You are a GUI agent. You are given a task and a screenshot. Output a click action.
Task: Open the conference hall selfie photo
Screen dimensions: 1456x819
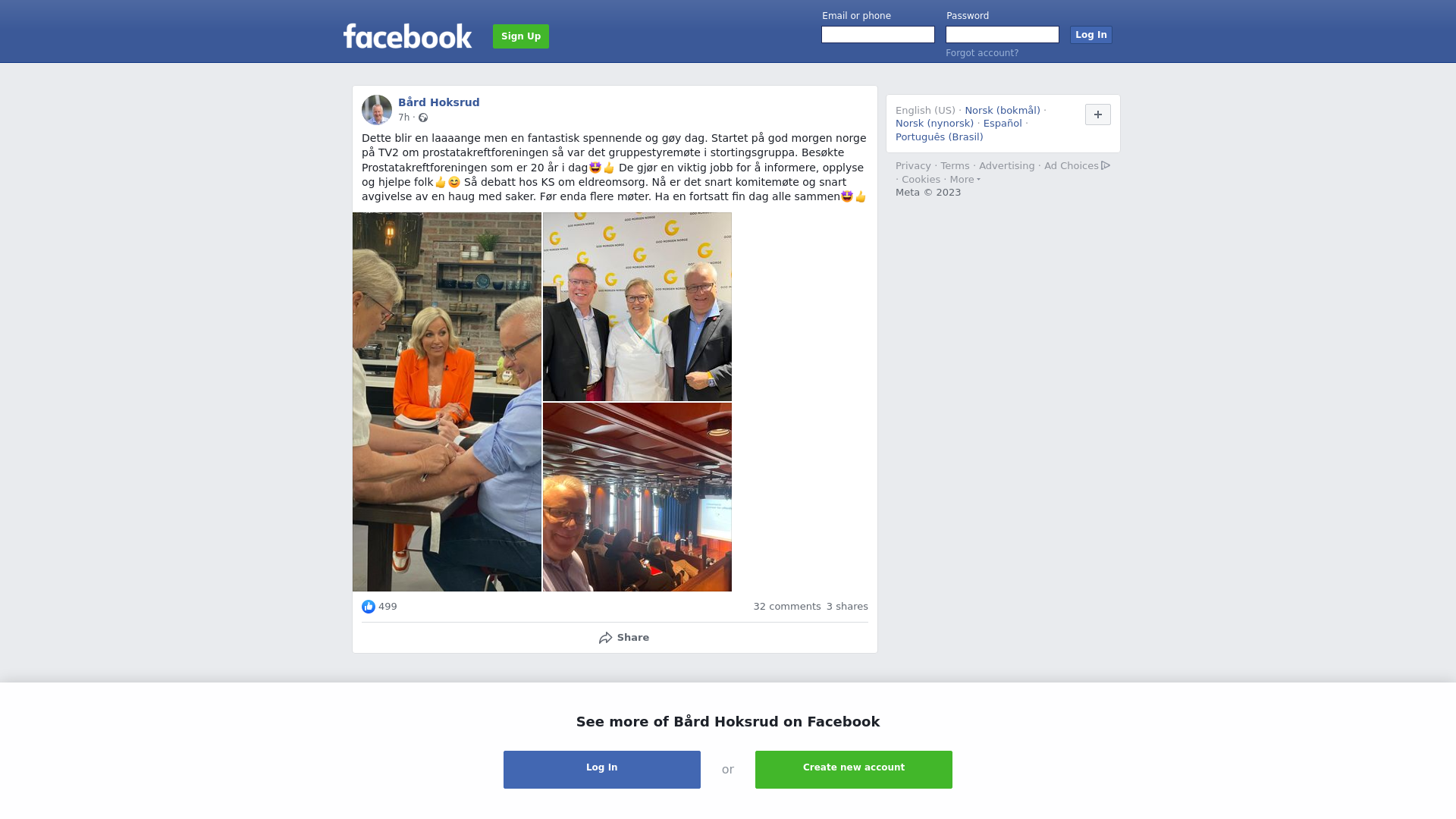point(637,497)
